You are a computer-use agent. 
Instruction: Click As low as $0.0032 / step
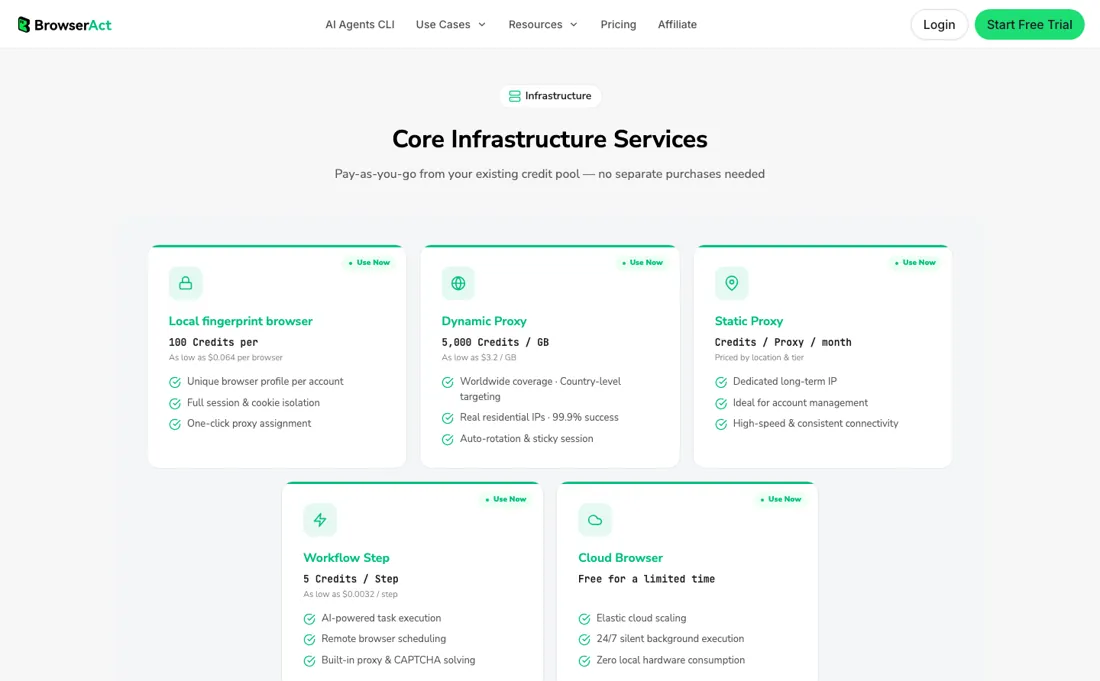coord(350,594)
